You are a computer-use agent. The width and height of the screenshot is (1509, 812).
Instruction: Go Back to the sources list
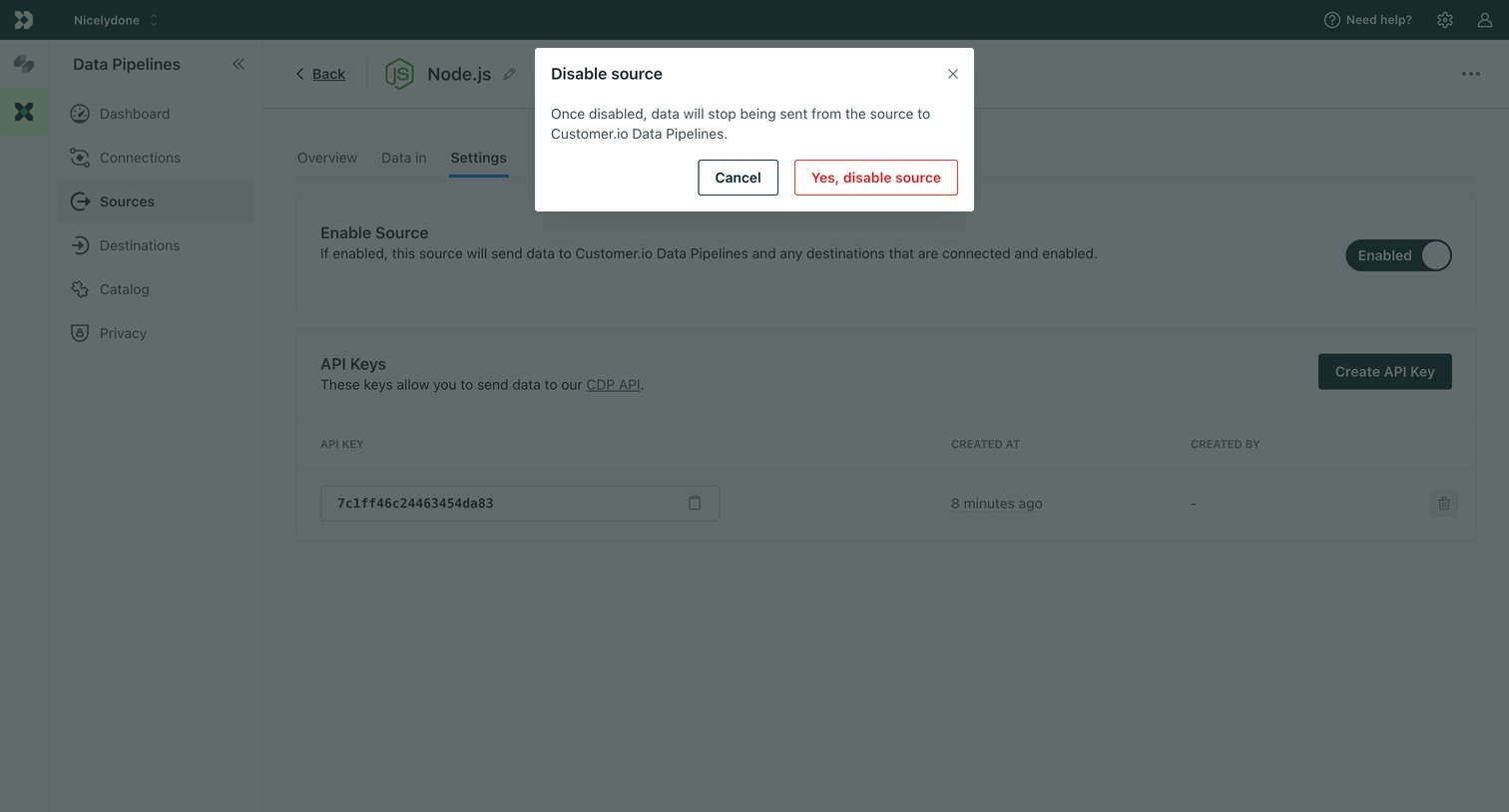(x=320, y=74)
